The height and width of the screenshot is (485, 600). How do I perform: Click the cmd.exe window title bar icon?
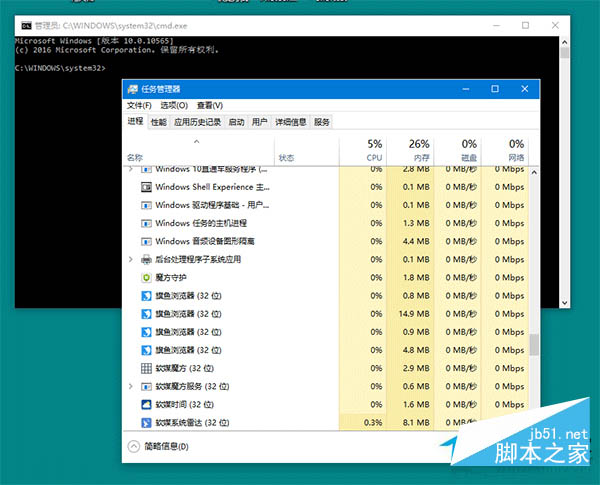tap(26, 26)
